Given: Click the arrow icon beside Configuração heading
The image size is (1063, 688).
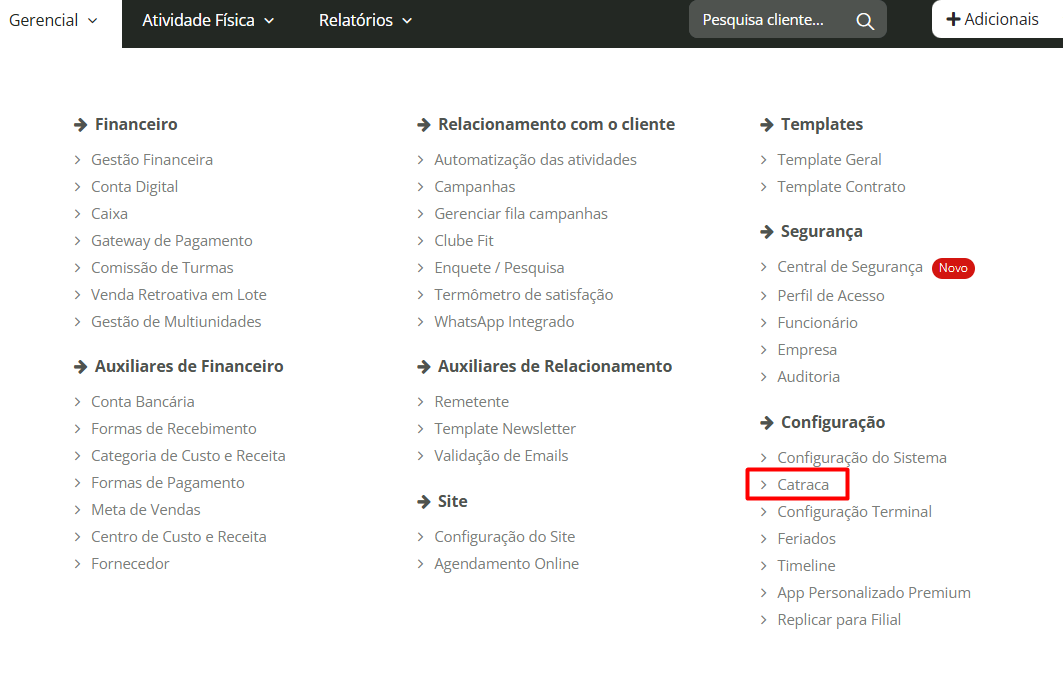Looking at the screenshot, I should click(767, 423).
